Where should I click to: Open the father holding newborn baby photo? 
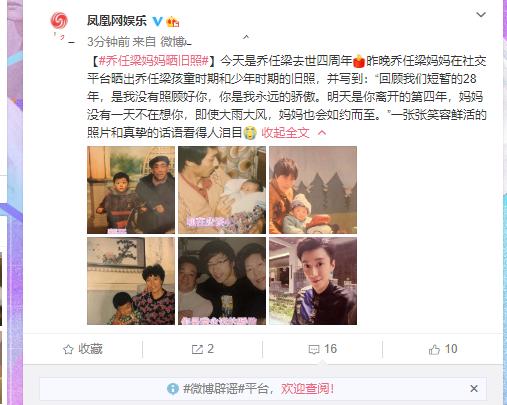point(222,190)
